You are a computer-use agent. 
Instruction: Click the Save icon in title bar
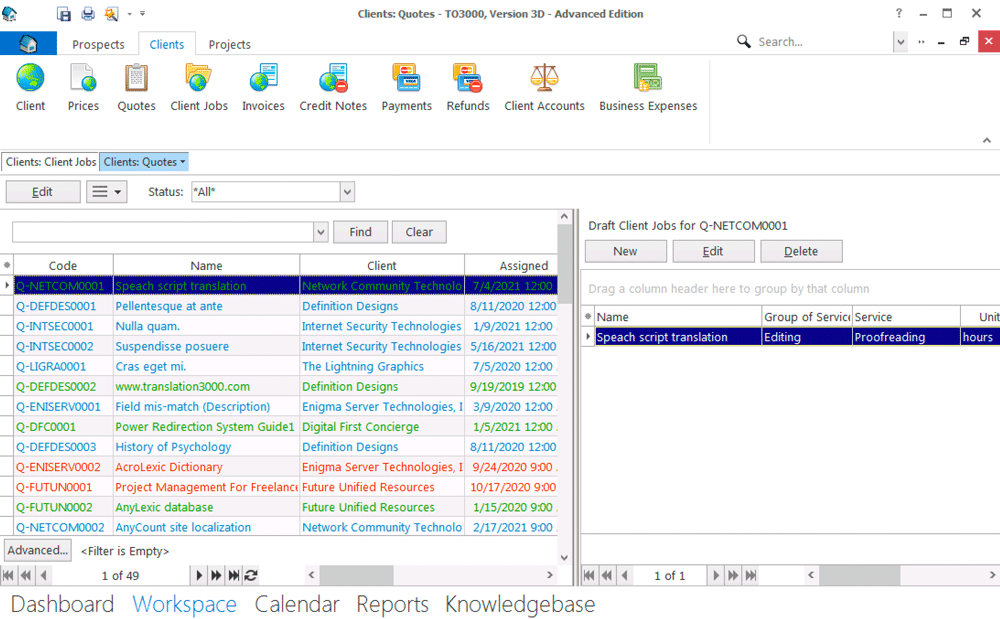click(64, 13)
